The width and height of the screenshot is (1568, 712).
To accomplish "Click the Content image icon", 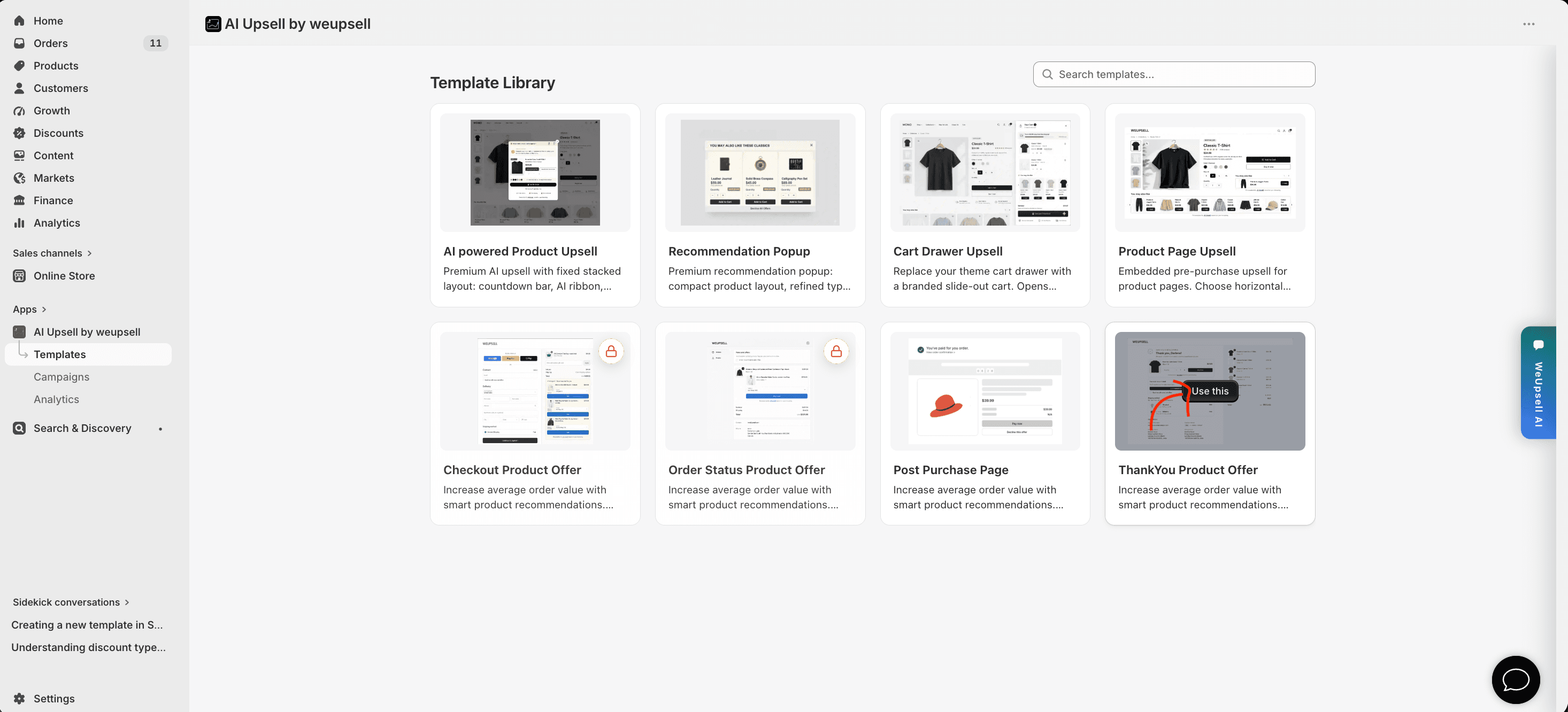I will [x=19, y=156].
